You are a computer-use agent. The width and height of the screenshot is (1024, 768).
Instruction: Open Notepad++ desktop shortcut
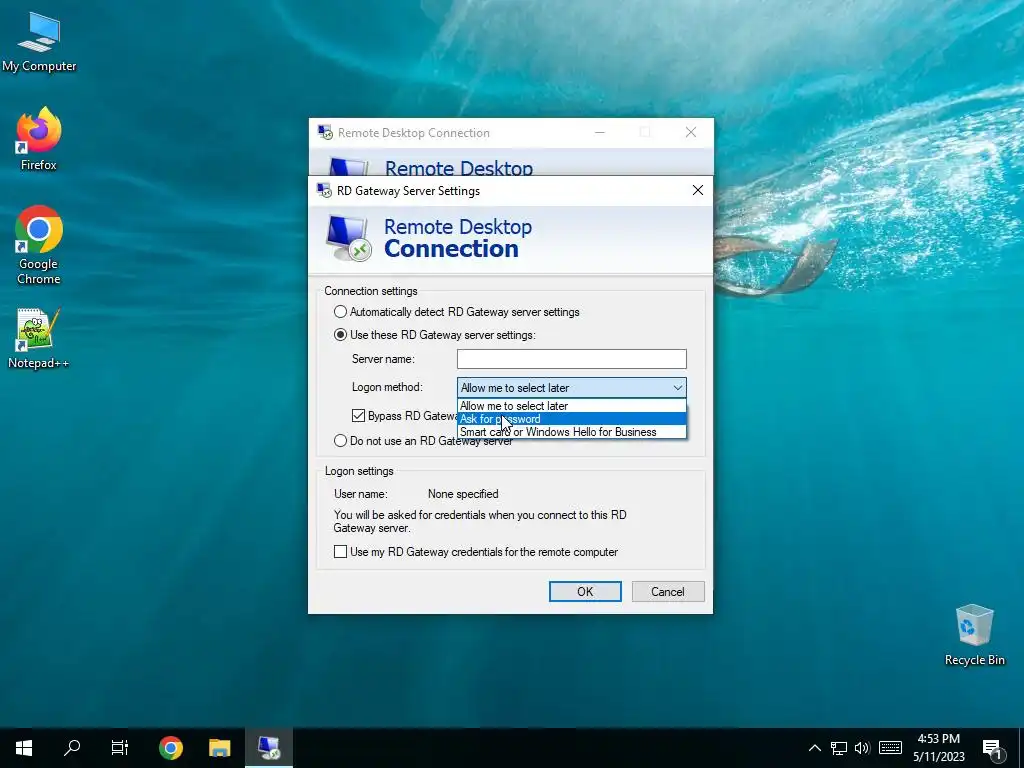[x=39, y=338]
